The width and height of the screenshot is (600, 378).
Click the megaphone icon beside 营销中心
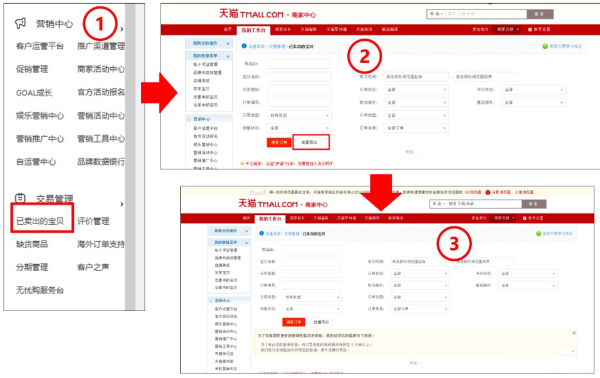point(20,23)
